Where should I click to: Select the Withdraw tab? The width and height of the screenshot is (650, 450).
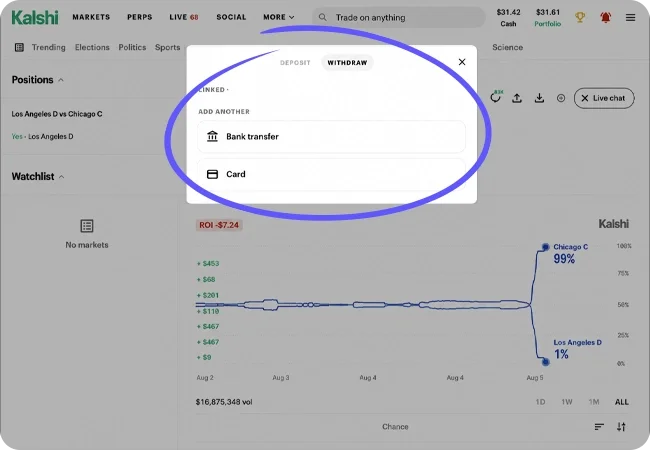(x=347, y=63)
